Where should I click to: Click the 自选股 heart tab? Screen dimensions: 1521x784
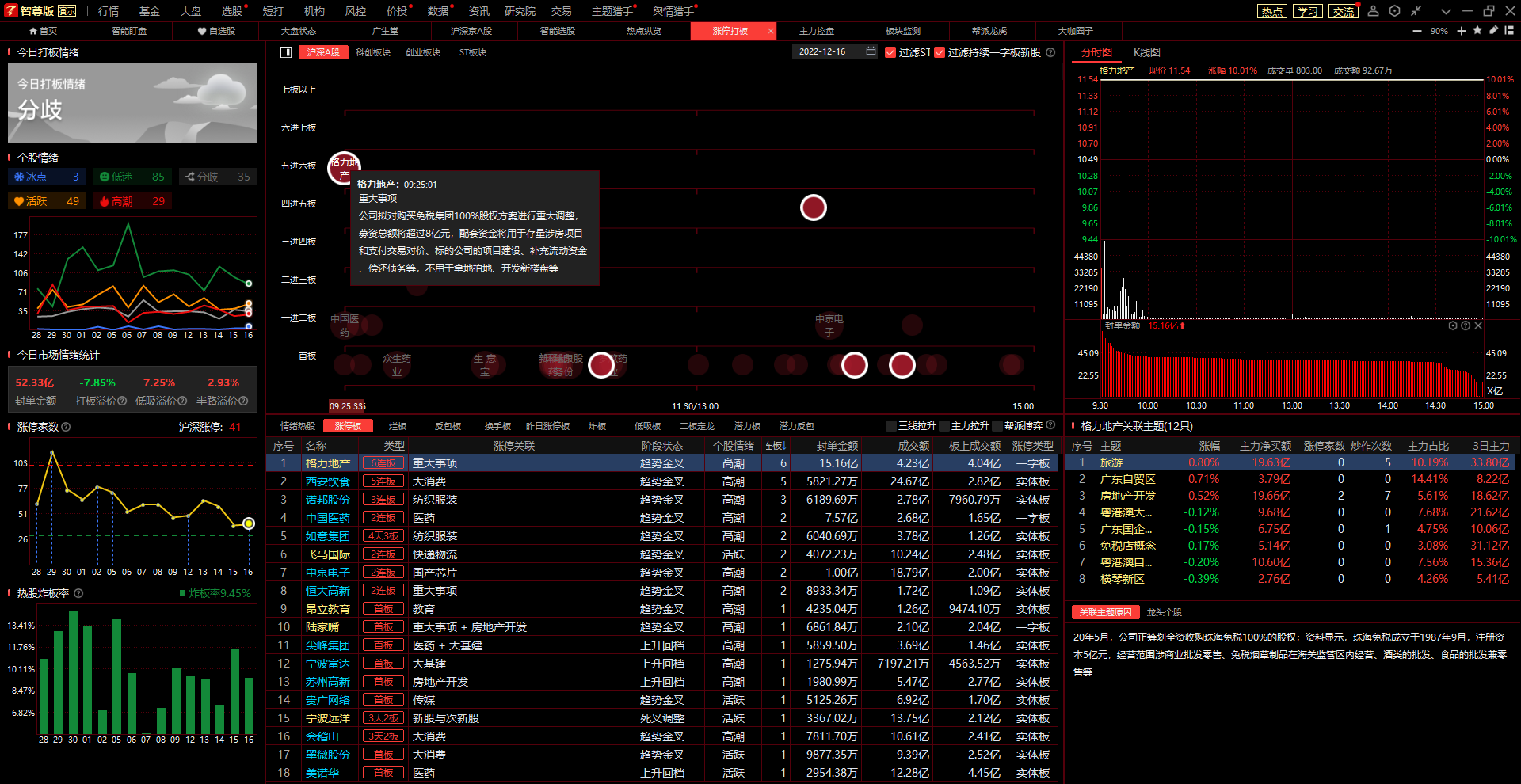(x=216, y=31)
